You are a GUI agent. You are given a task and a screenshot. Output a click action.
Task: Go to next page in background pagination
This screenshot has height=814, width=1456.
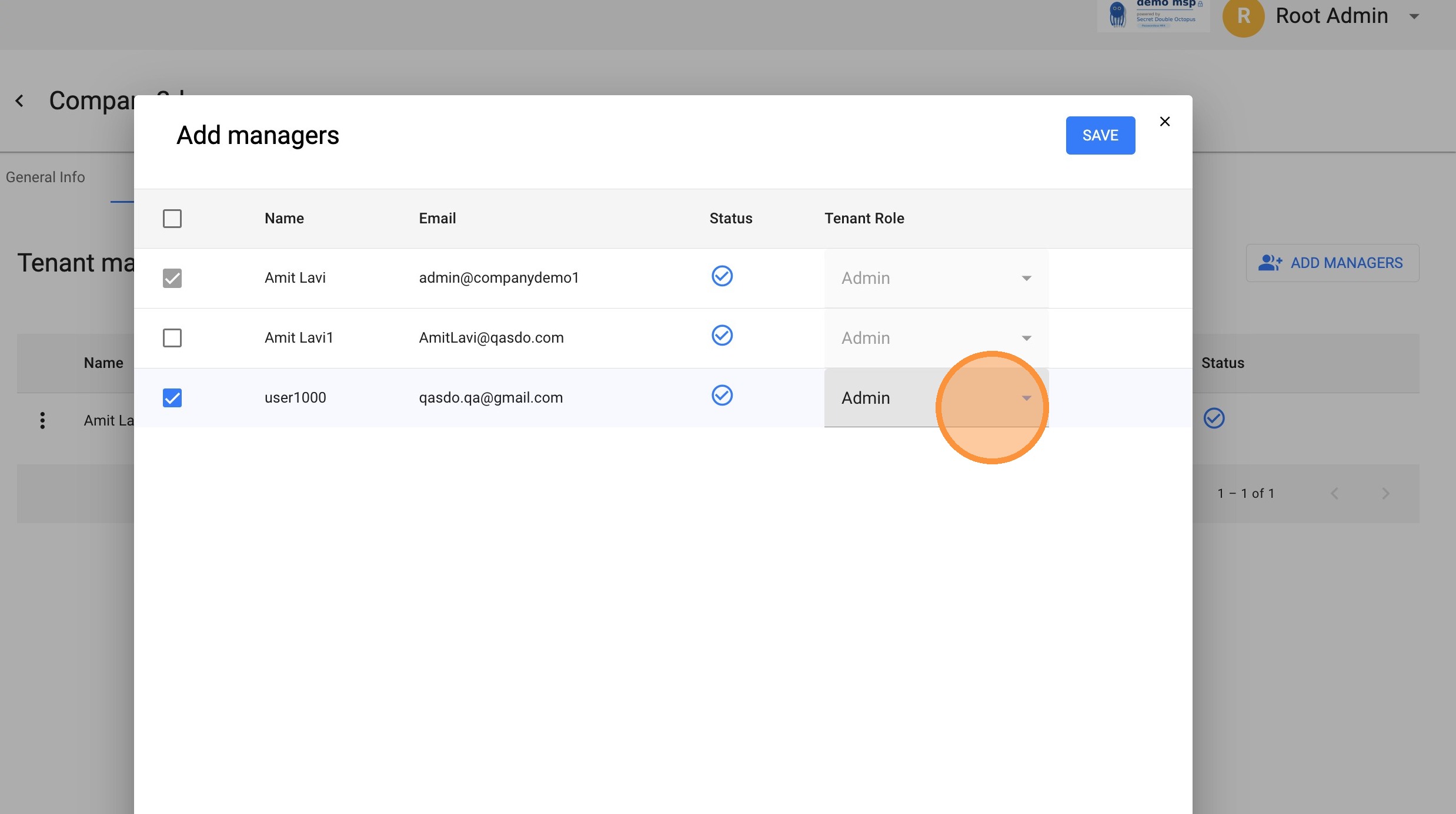click(x=1385, y=494)
